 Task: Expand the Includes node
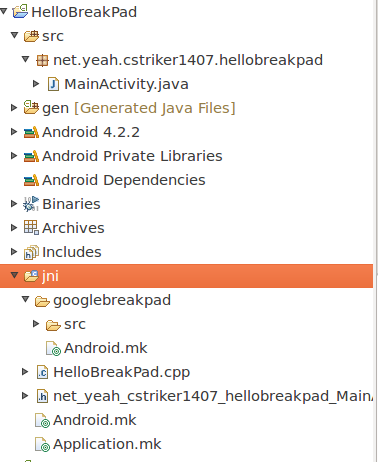pyautogui.click(x=14, y=252)
